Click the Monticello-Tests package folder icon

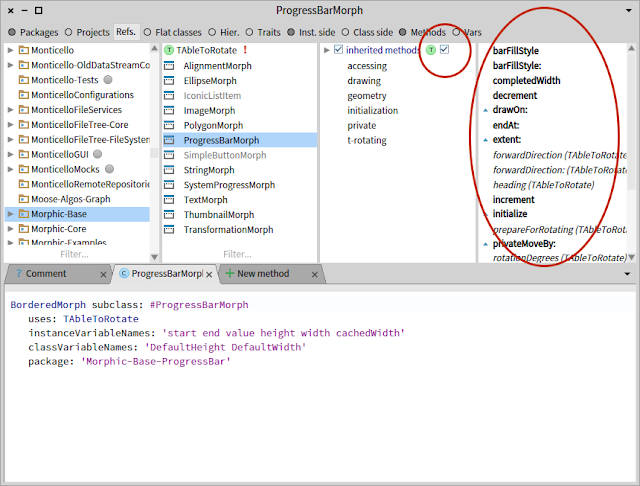tap(24, 80)
